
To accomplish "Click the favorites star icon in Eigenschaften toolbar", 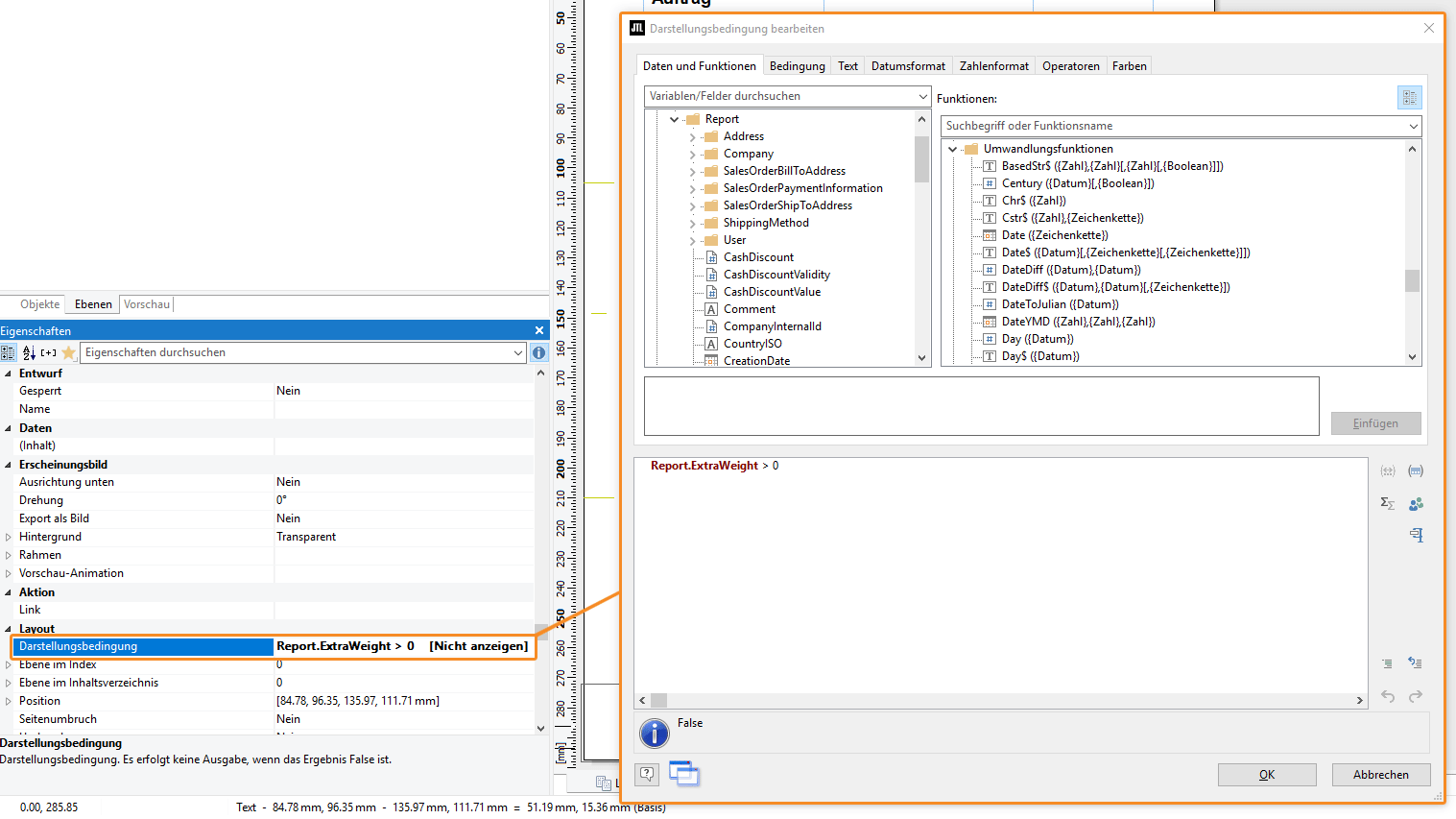I will 68,352.
